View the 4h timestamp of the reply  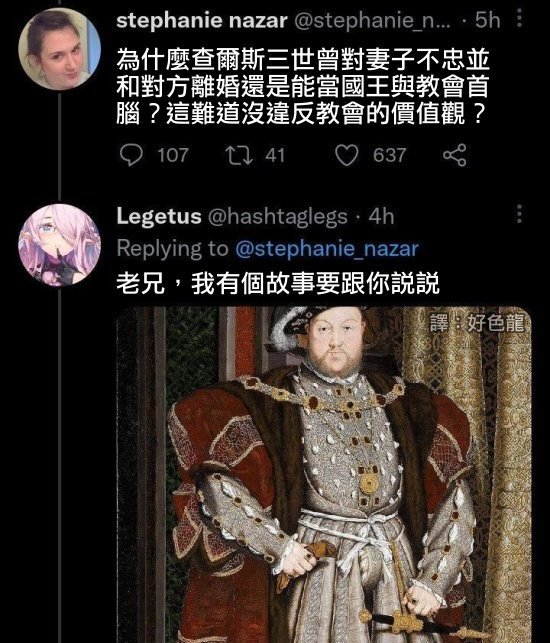tap(381, 216)
